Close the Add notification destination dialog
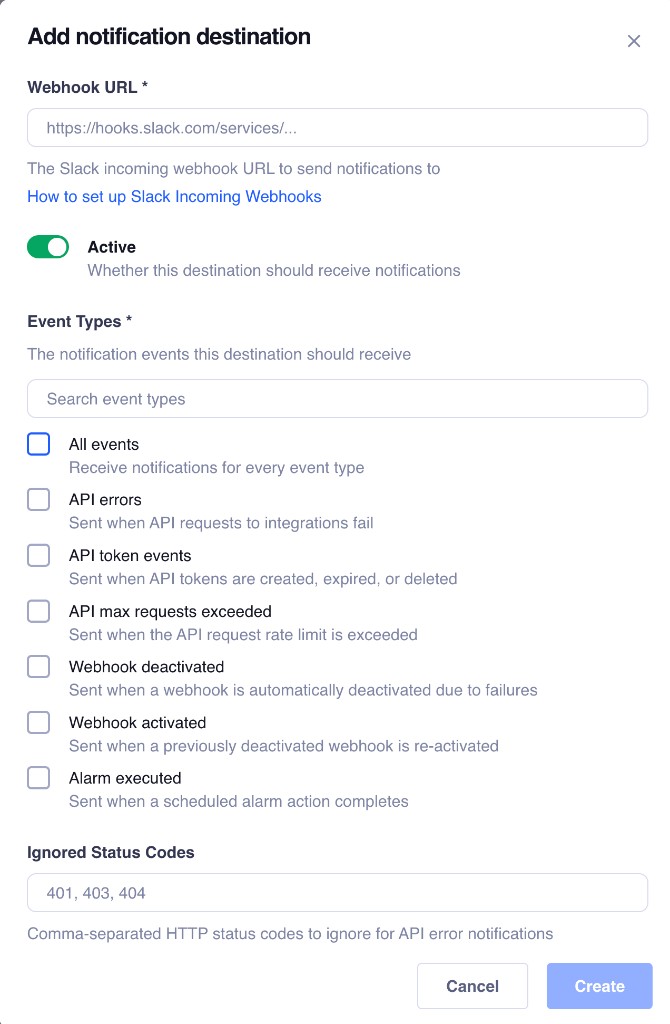This screenshot has width=670, height=1024. pyautogui.click(x=634, y=41)
